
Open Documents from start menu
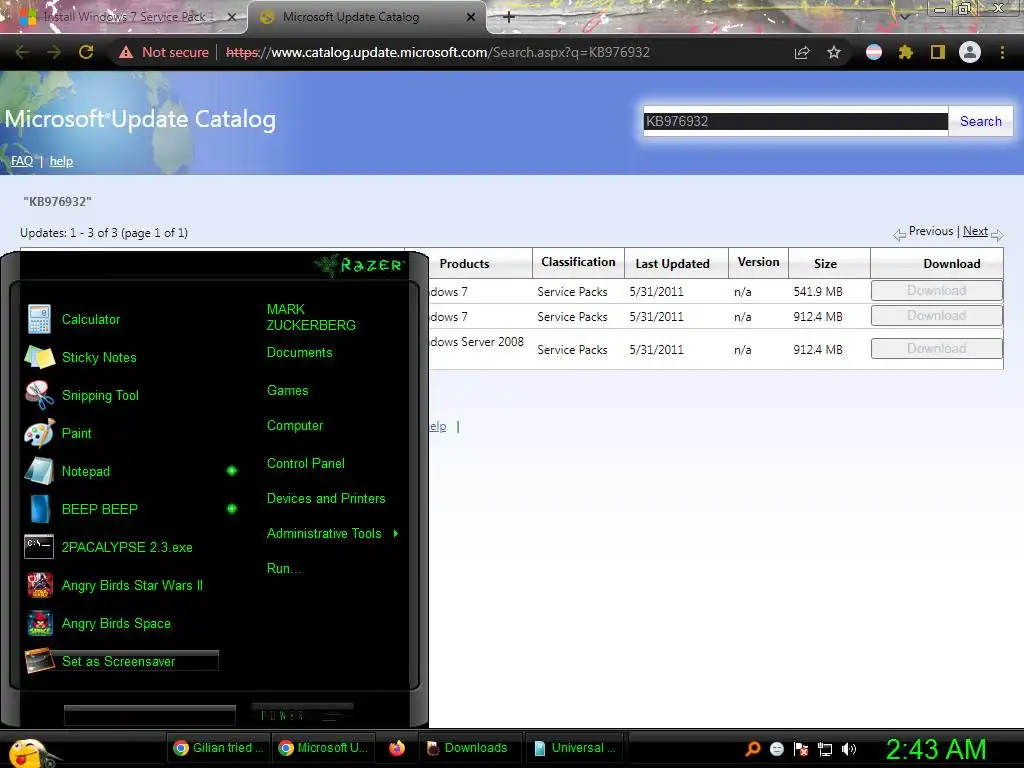pos(299,353)
